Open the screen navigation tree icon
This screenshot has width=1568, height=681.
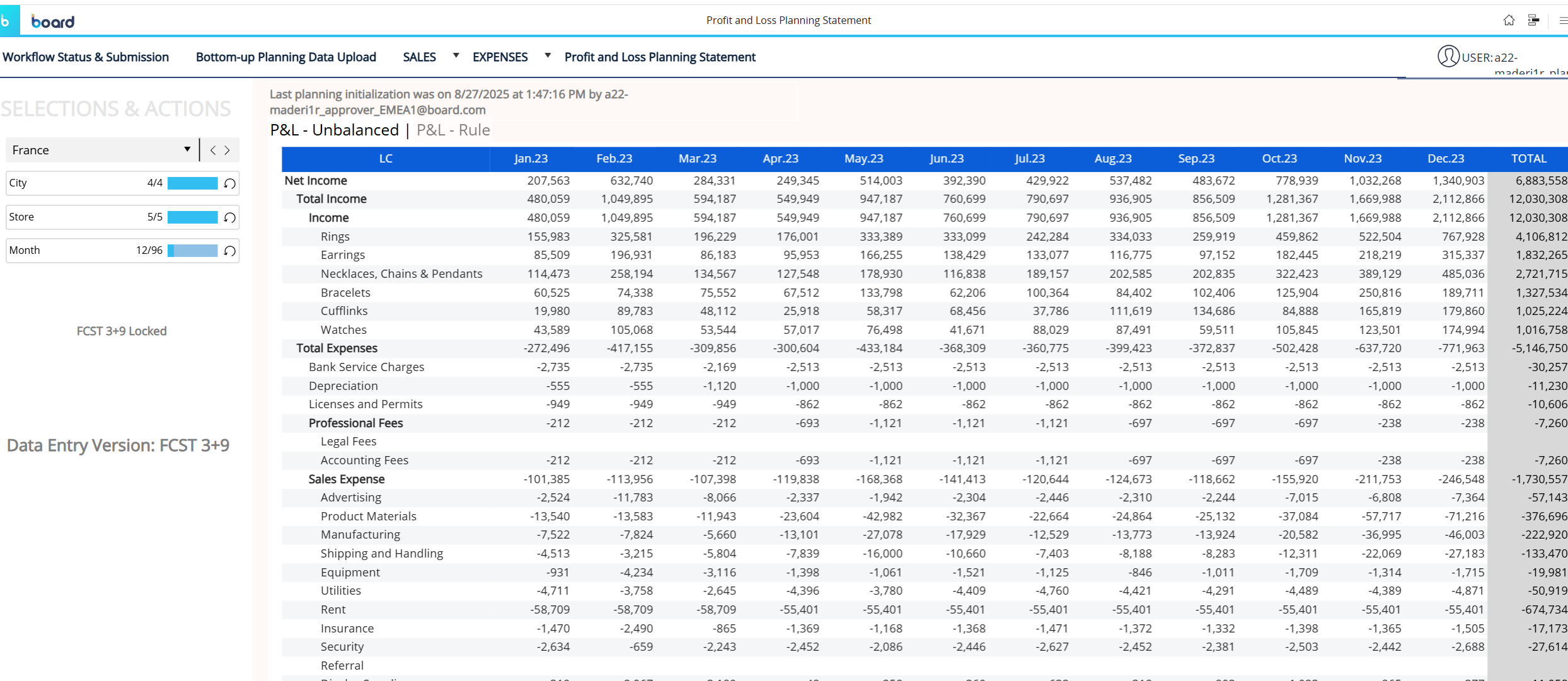[x=1533, y=20]
